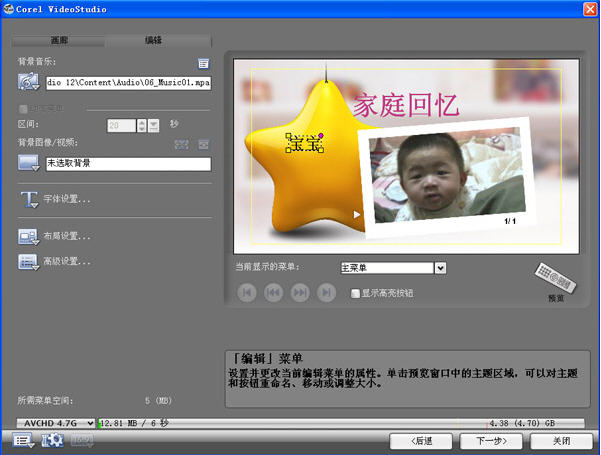Increase duration with the spinner arrow
This screenshot has height=455, width=601.
tap(142, 122)
